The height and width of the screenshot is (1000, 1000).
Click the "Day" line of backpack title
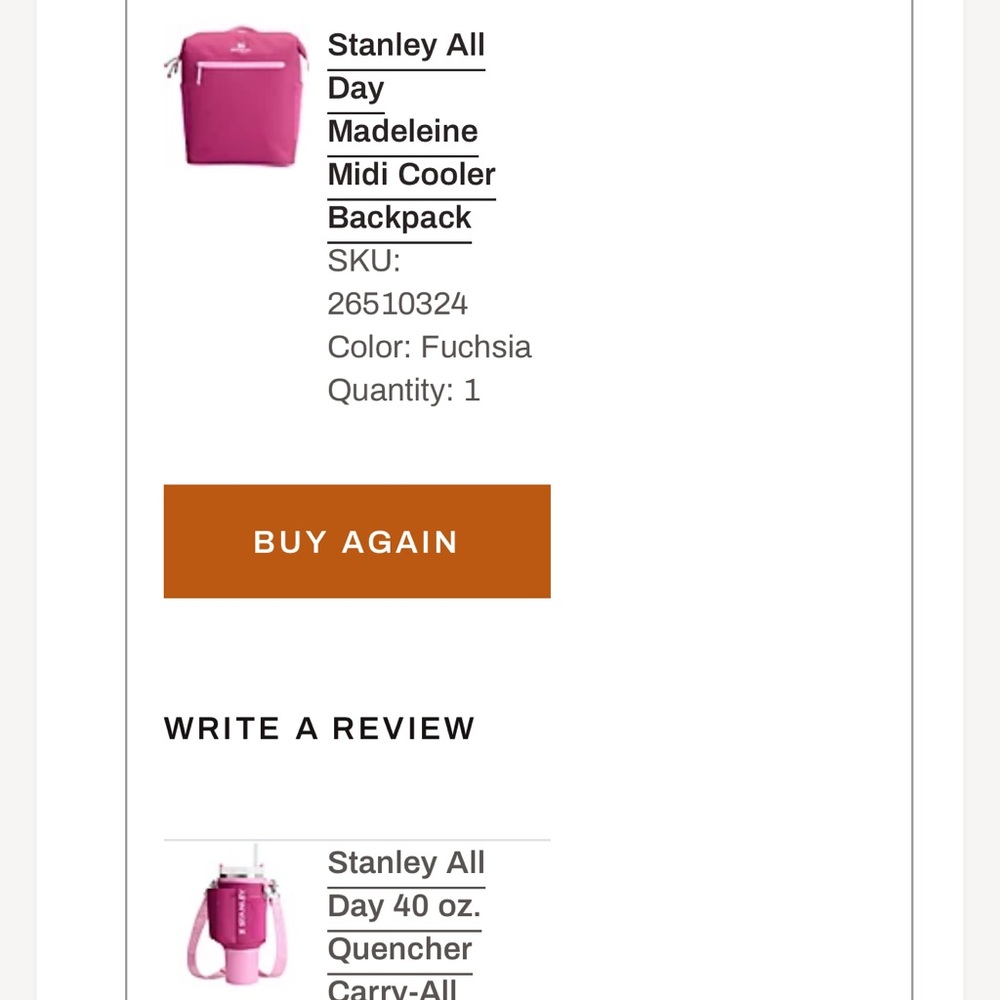(356, 89)
